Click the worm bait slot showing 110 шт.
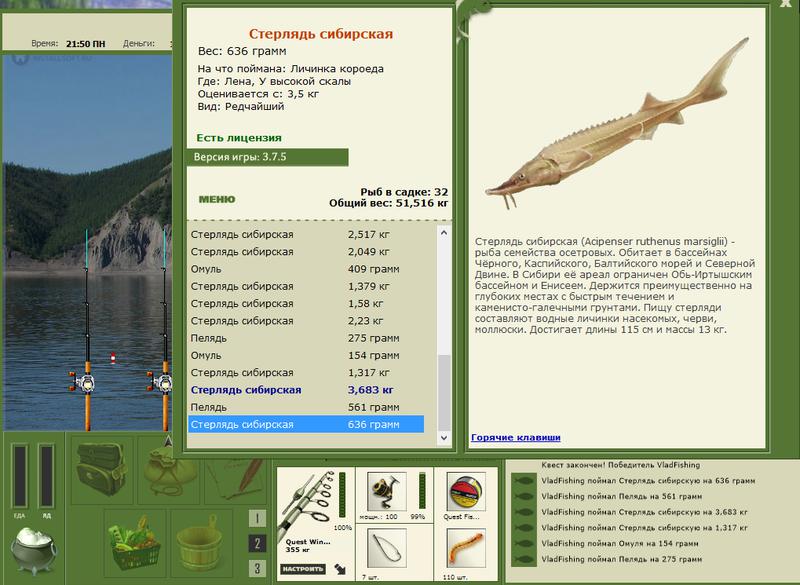The height and width of the screenshot is (585, 800). pos(466,549)
